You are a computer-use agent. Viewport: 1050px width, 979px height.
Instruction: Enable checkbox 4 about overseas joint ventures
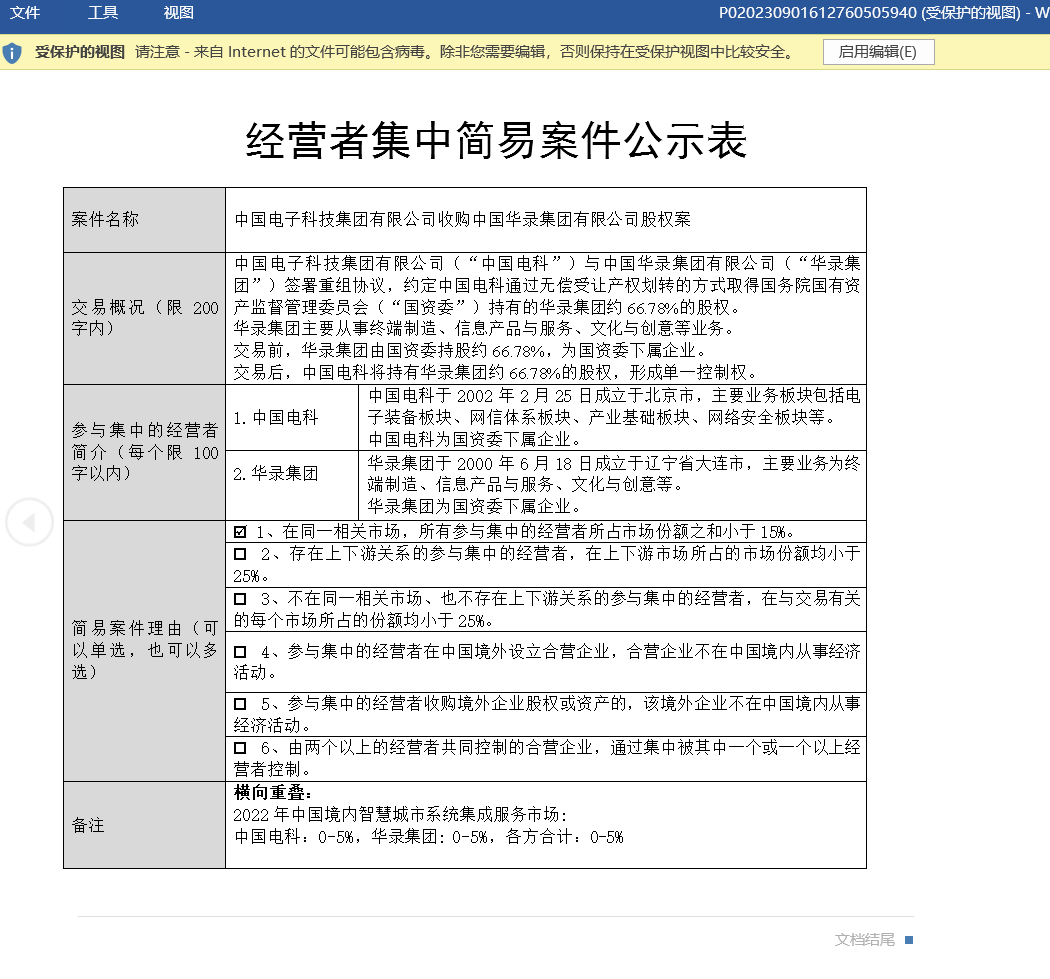click(x=240, y=651)
